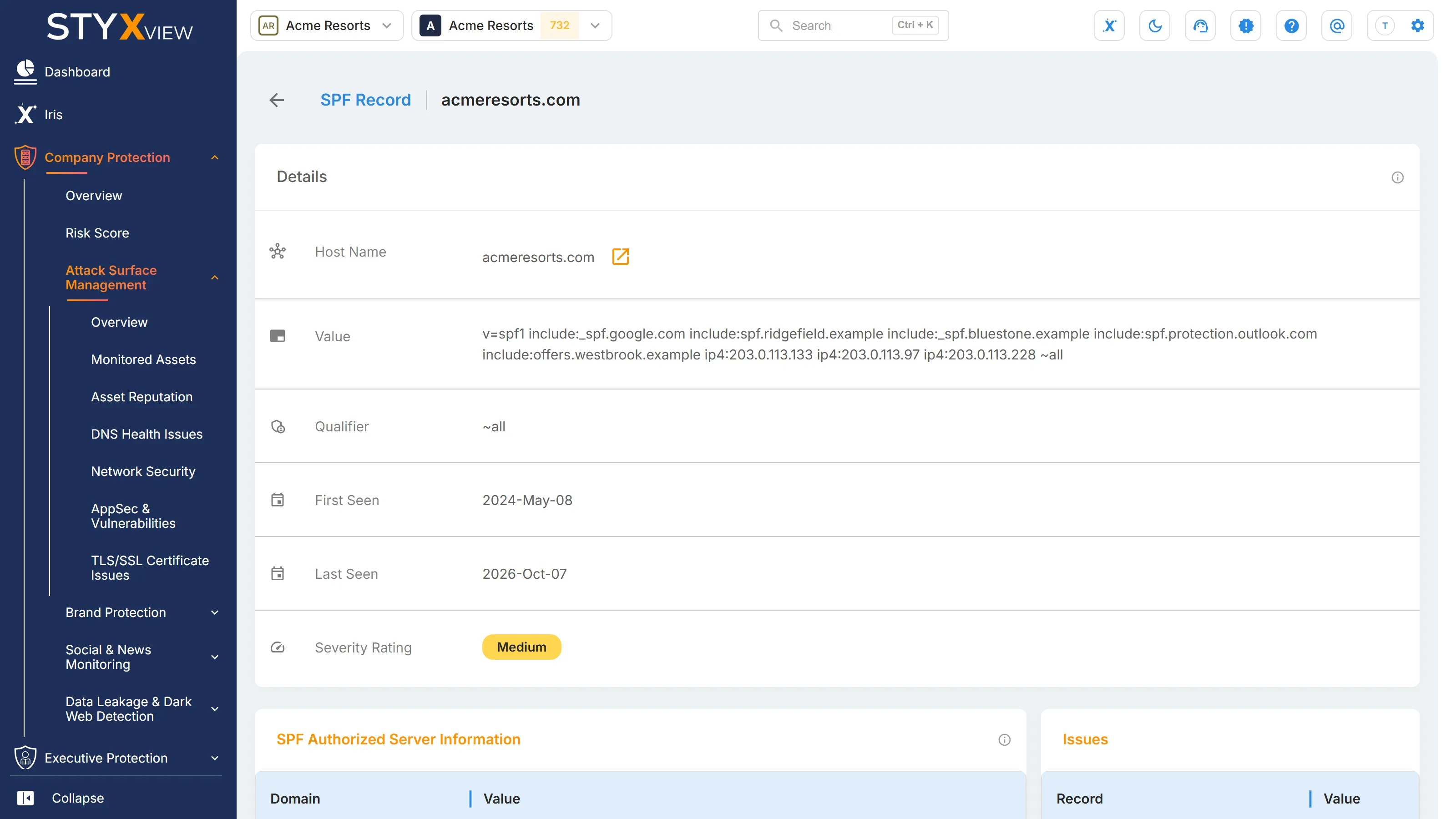Click the Collapse sidebar icon
This screenshot has width=1456, height=819.
coord(25,798)
